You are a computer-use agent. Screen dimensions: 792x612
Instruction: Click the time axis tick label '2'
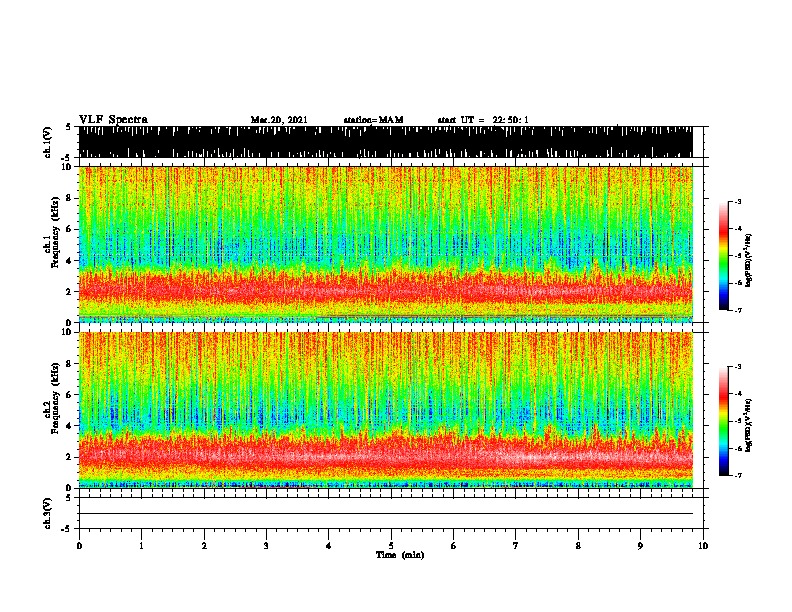(x=204, y=546)
